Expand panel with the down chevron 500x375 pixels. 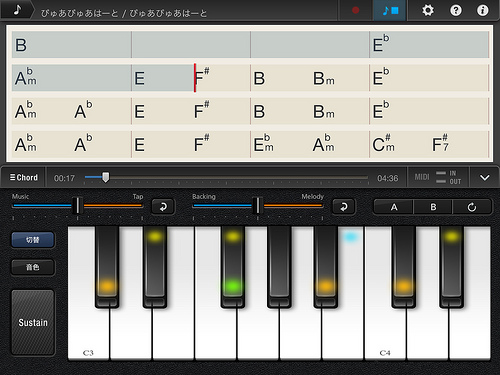(484, 178)
